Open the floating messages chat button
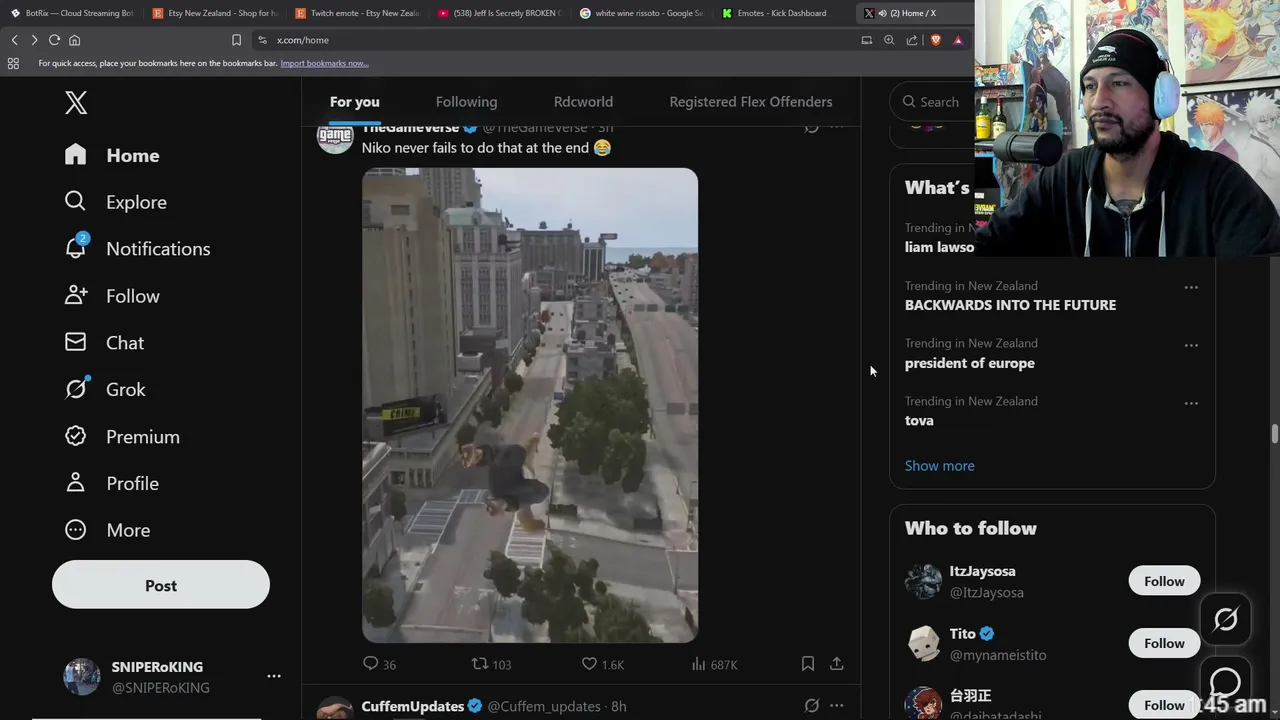Image resolution: width=1280 pixels, height=720 pixels. tap(1225, 682)
